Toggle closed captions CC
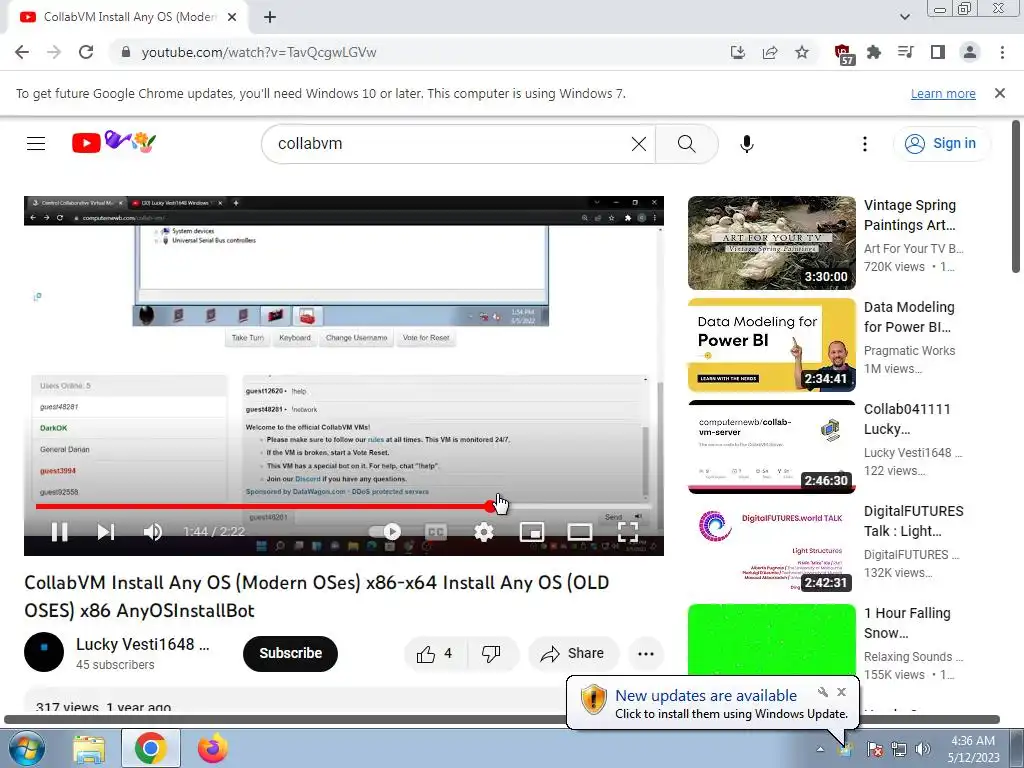Viewport: 1024px width, 768px height. (436, 532)
